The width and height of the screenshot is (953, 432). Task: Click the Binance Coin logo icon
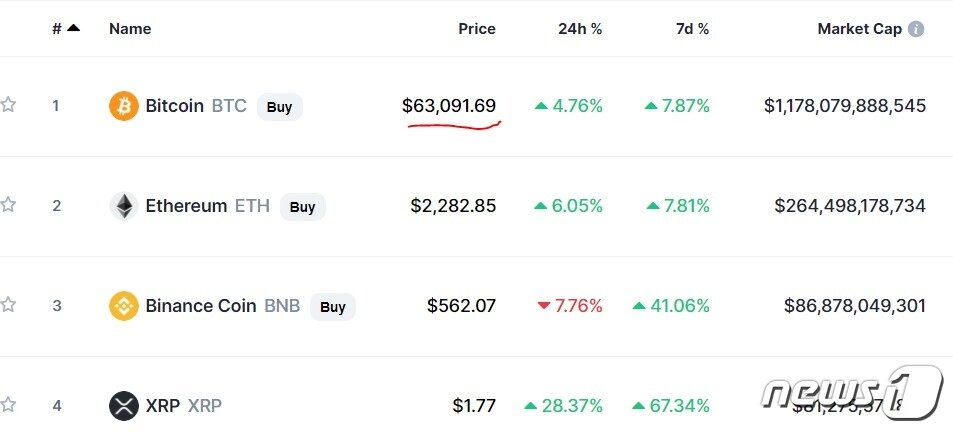[124, 306]
